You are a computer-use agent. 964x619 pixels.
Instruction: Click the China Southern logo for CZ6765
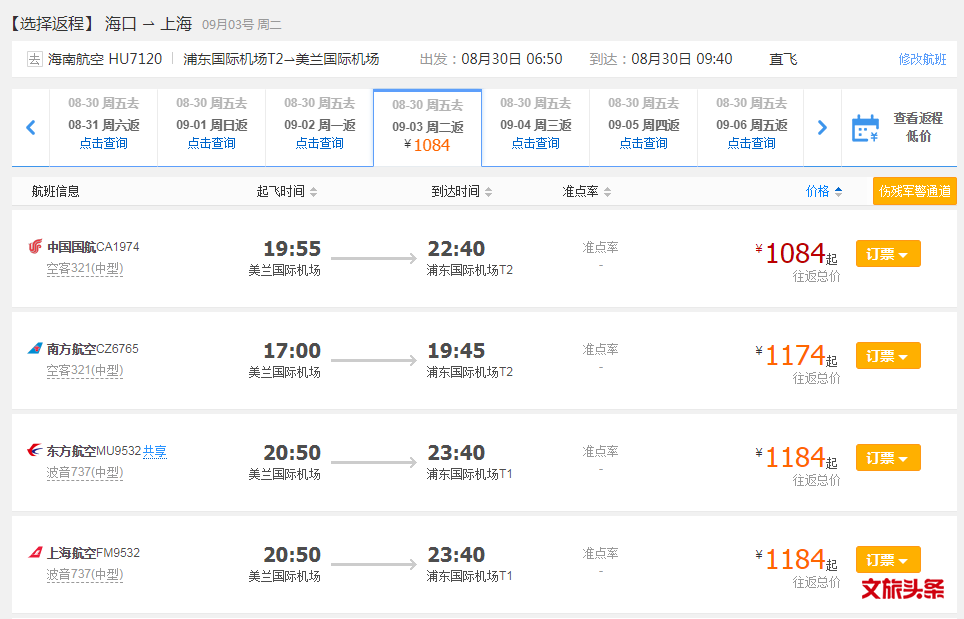pyautogui.click(x=35, y=349)
